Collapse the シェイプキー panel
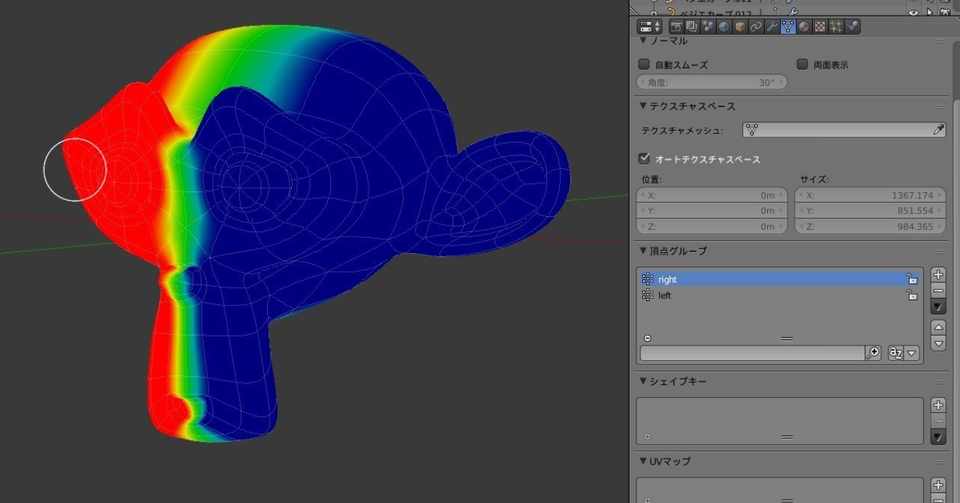The height and width of the screenshot is (503, 960). pyautogui.click(x=643, y=381)
